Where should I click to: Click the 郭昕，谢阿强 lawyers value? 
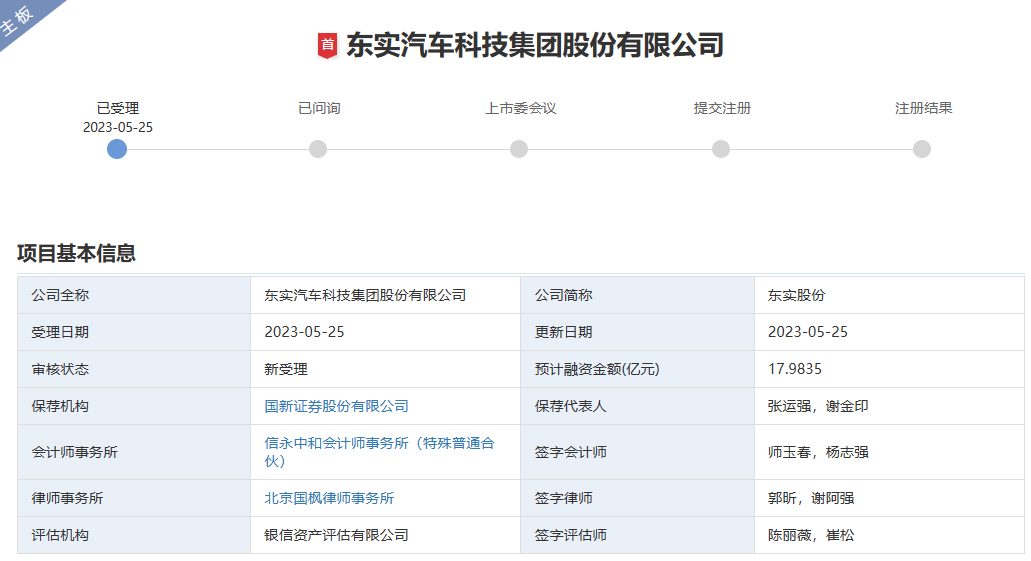(811, 499)
